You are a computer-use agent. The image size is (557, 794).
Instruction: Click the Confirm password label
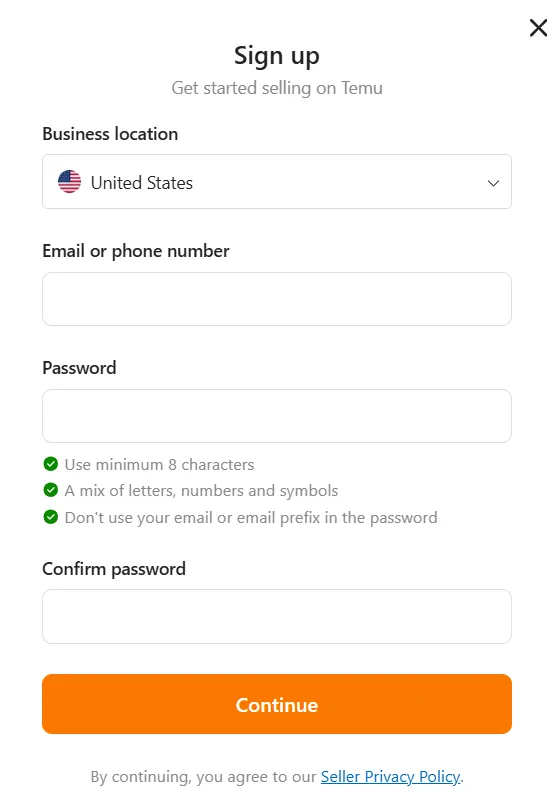coord(114,569)
